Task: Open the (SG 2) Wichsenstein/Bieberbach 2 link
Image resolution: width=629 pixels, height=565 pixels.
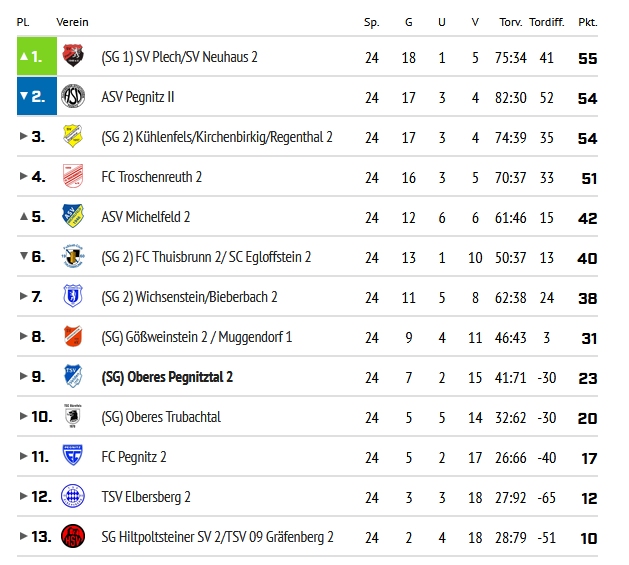Action: (189, 297)
